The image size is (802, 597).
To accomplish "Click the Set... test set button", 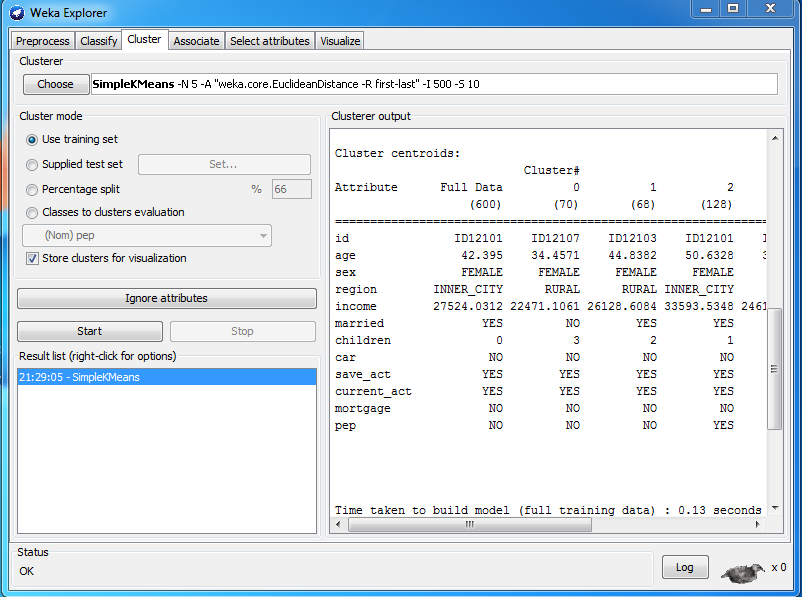I will tap(224, 164).
